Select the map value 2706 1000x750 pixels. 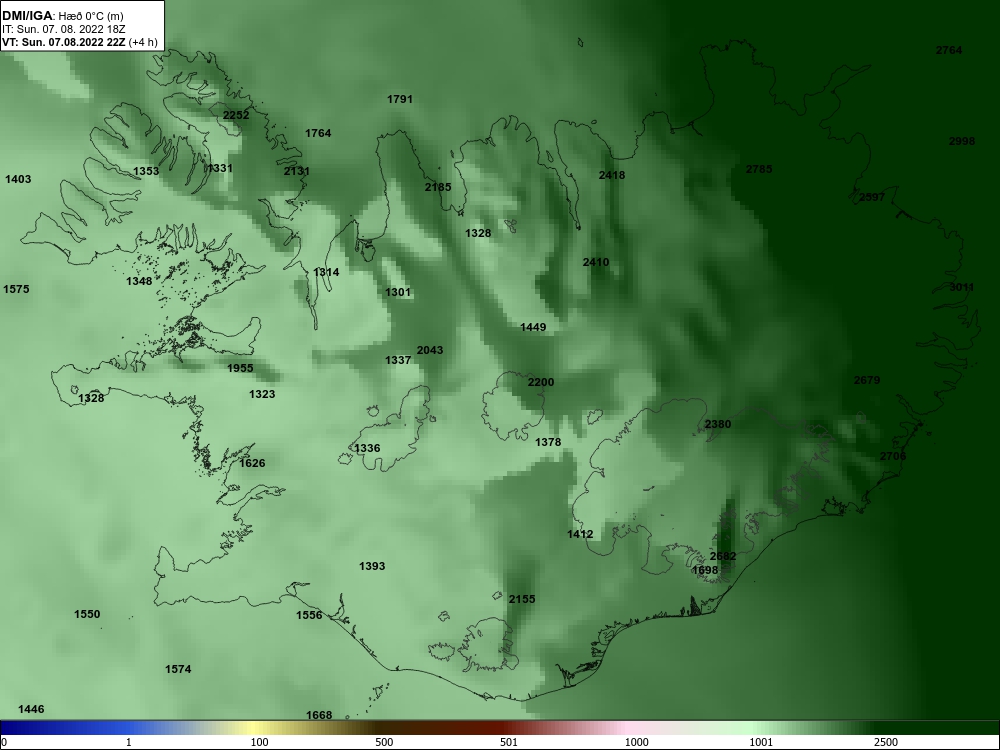click(x=893, y=456)
